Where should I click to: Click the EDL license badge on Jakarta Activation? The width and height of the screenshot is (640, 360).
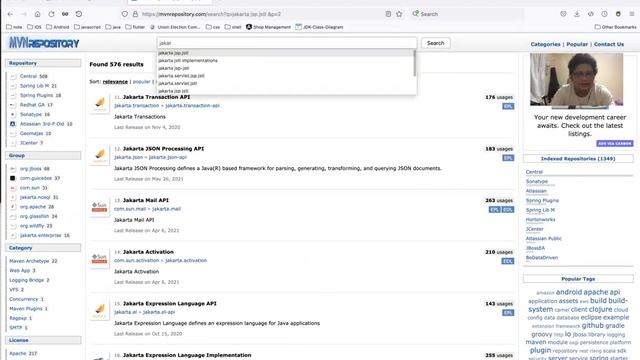coord(508,261)
